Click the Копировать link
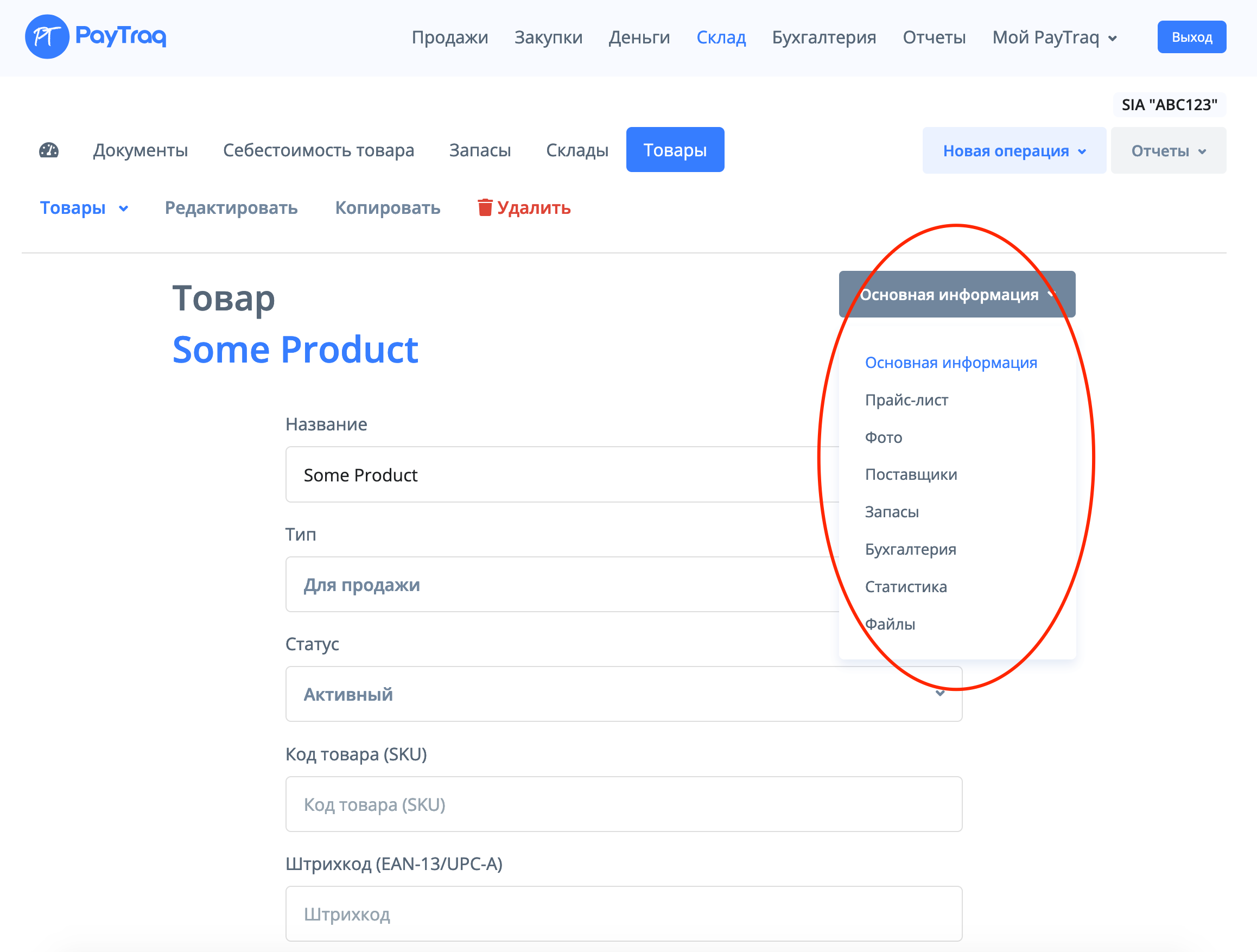 (x=387, y=208)
